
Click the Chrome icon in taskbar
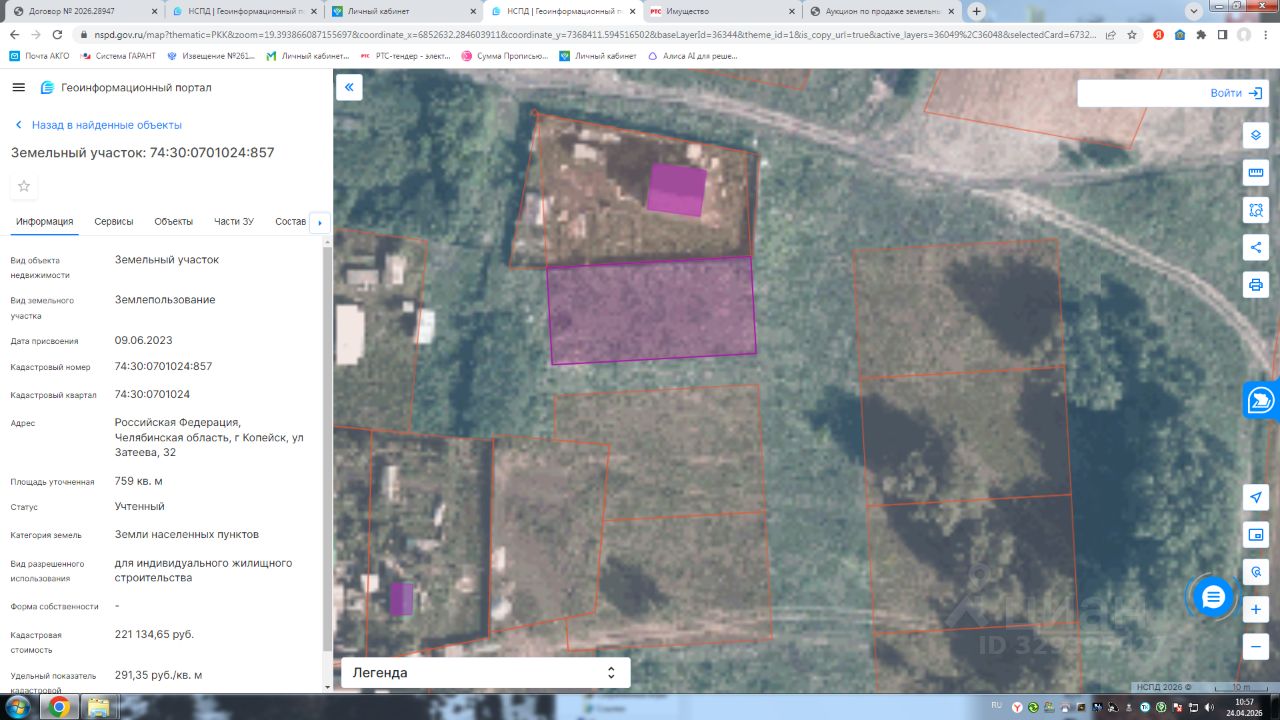[59, 707]
